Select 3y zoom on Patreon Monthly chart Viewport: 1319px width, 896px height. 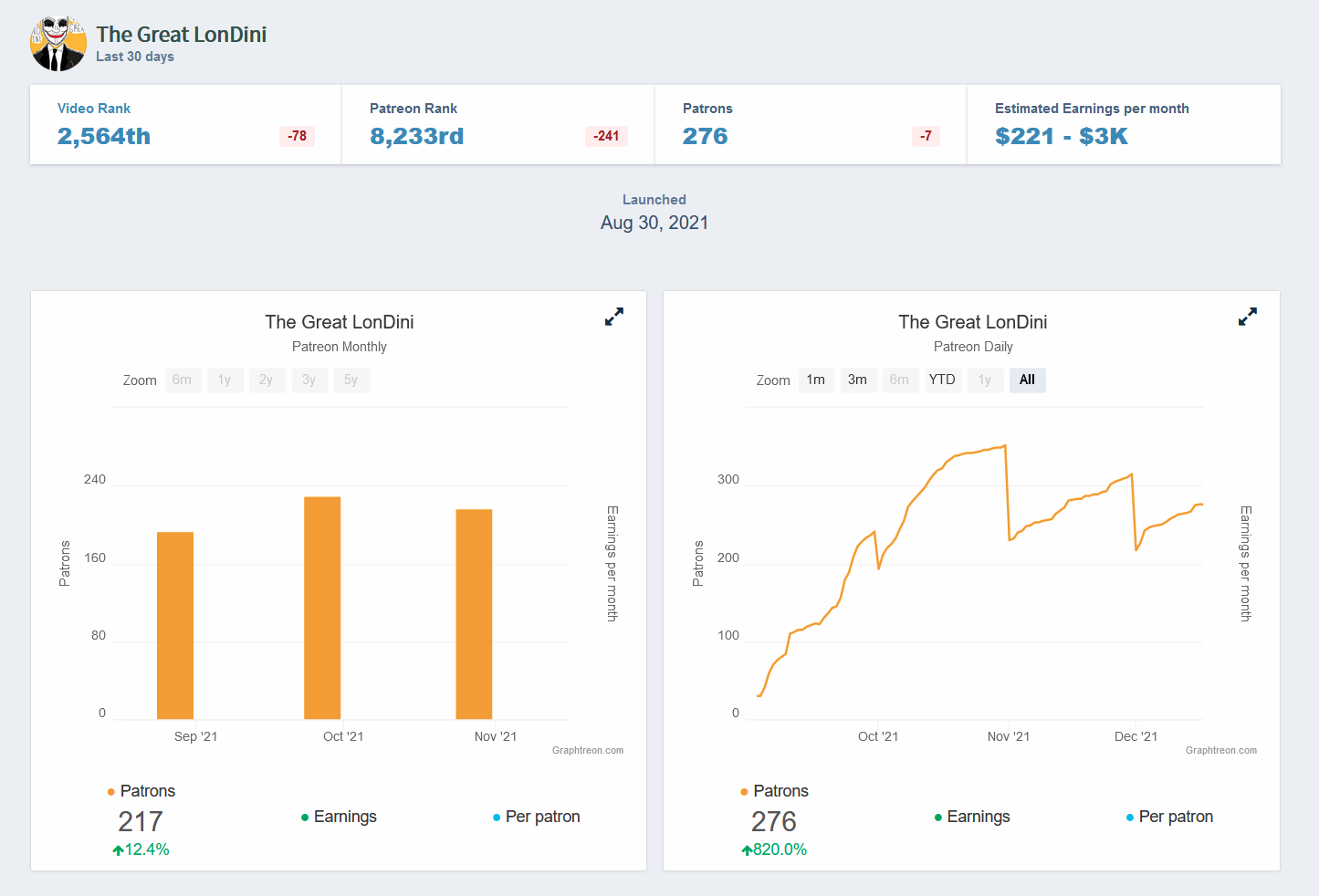pos(309,380)
